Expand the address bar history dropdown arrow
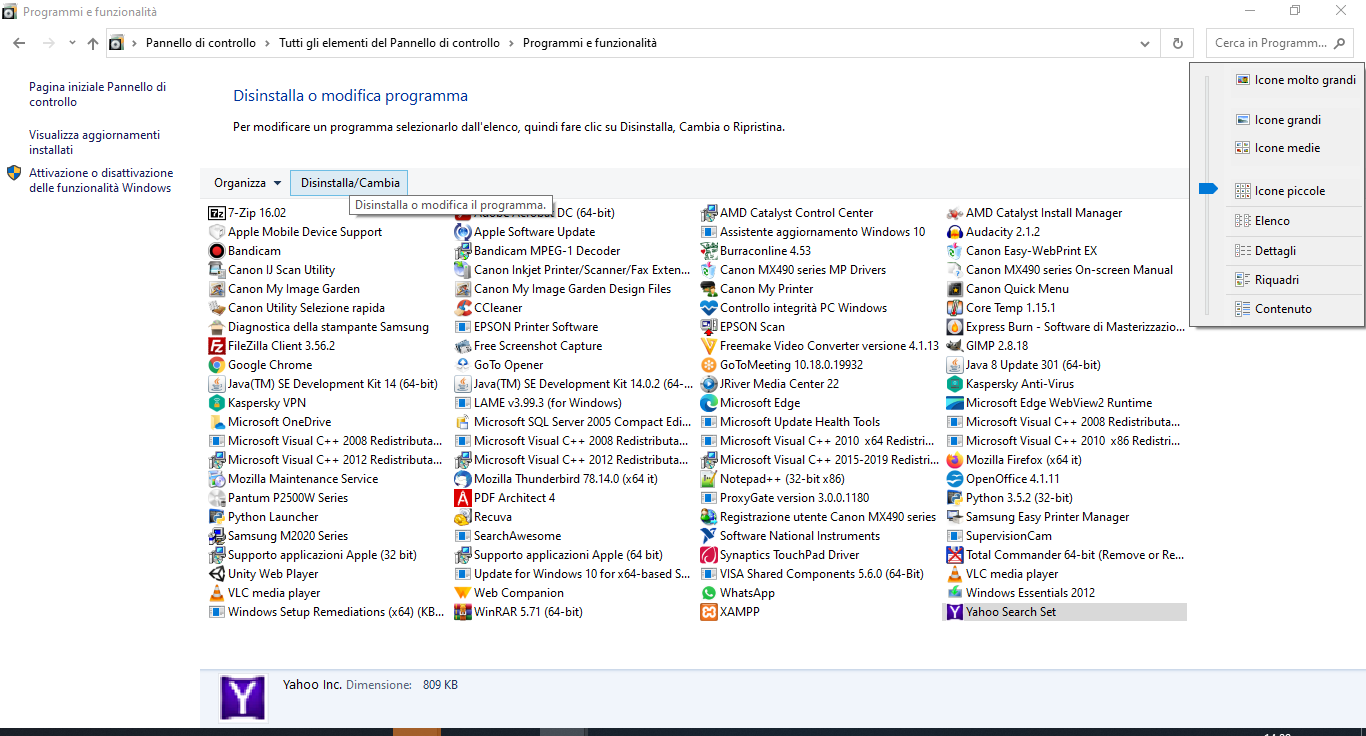Viewport: 1366px width, 736px height. click(1146, 44)
